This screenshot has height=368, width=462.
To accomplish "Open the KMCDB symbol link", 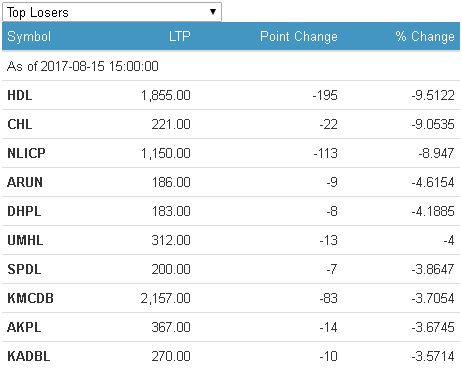I will coord(30,298).
